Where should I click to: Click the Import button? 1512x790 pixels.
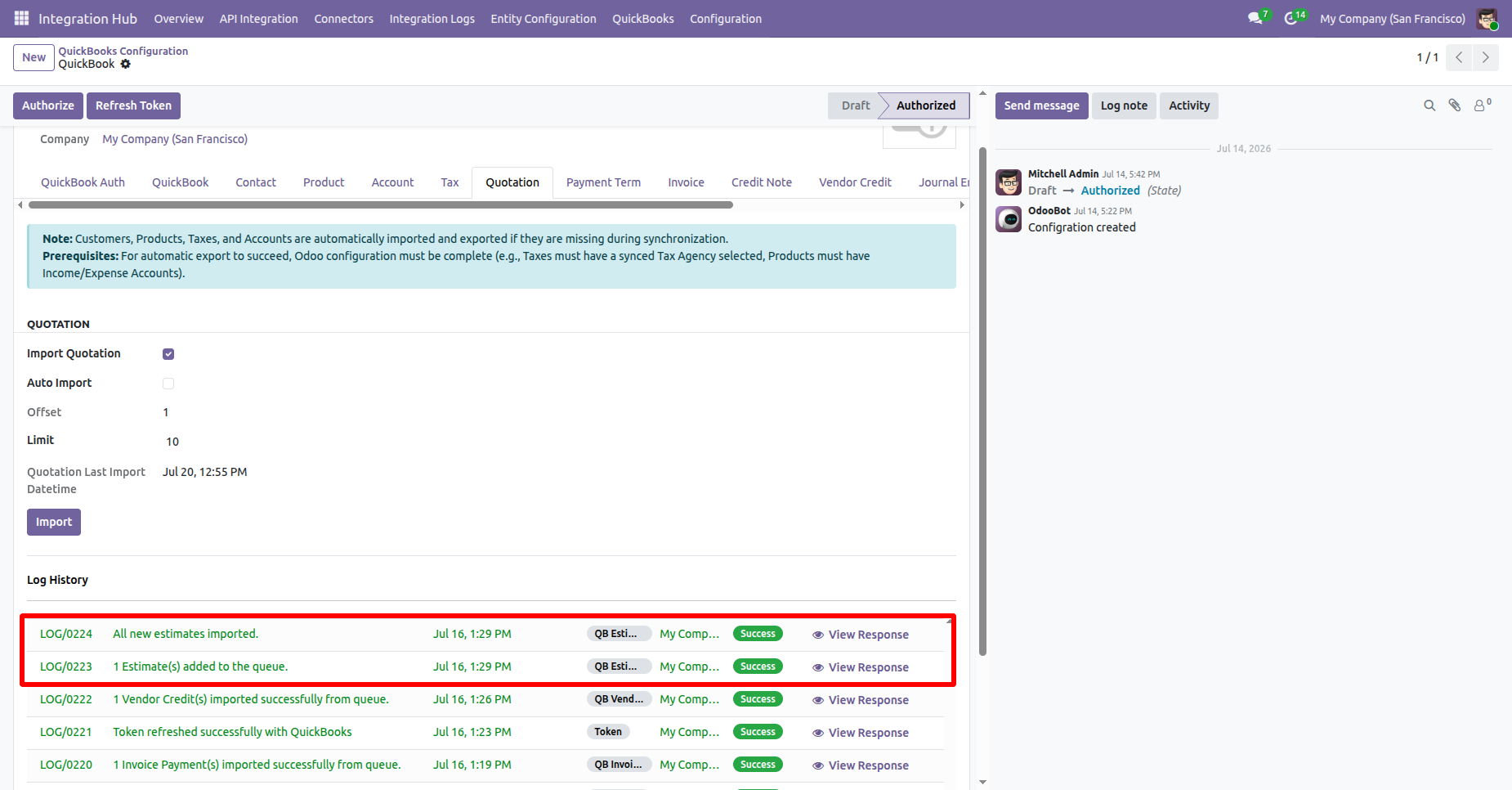[54, 522]
